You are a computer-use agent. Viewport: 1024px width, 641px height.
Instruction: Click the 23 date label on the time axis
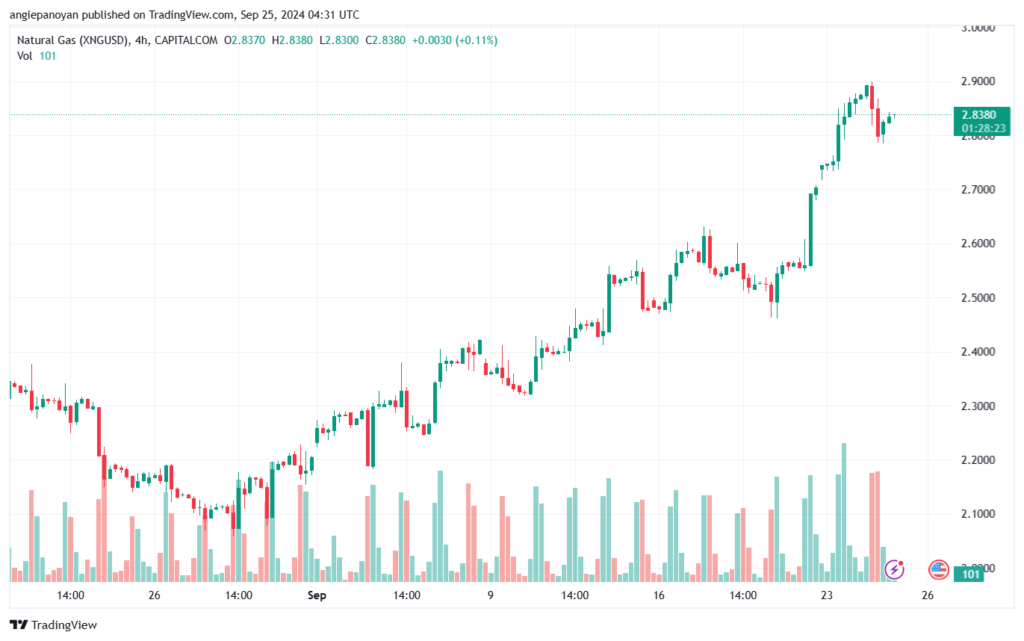tap(827, 595)
